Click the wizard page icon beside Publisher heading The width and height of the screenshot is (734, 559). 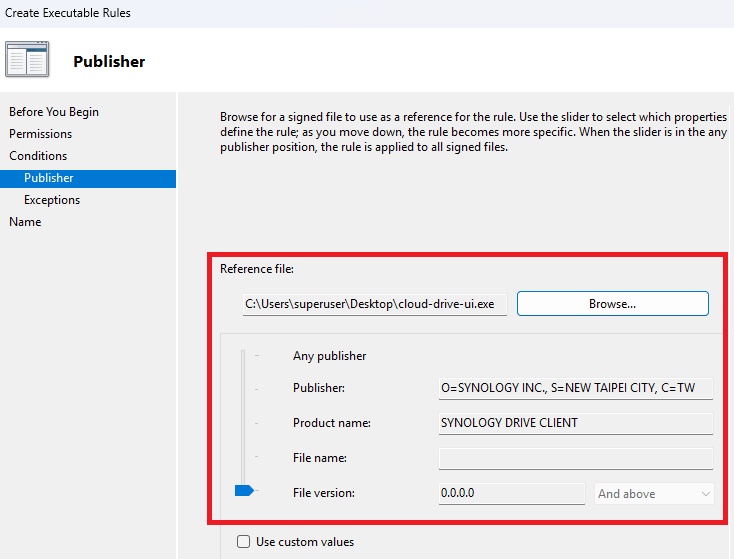27,60
